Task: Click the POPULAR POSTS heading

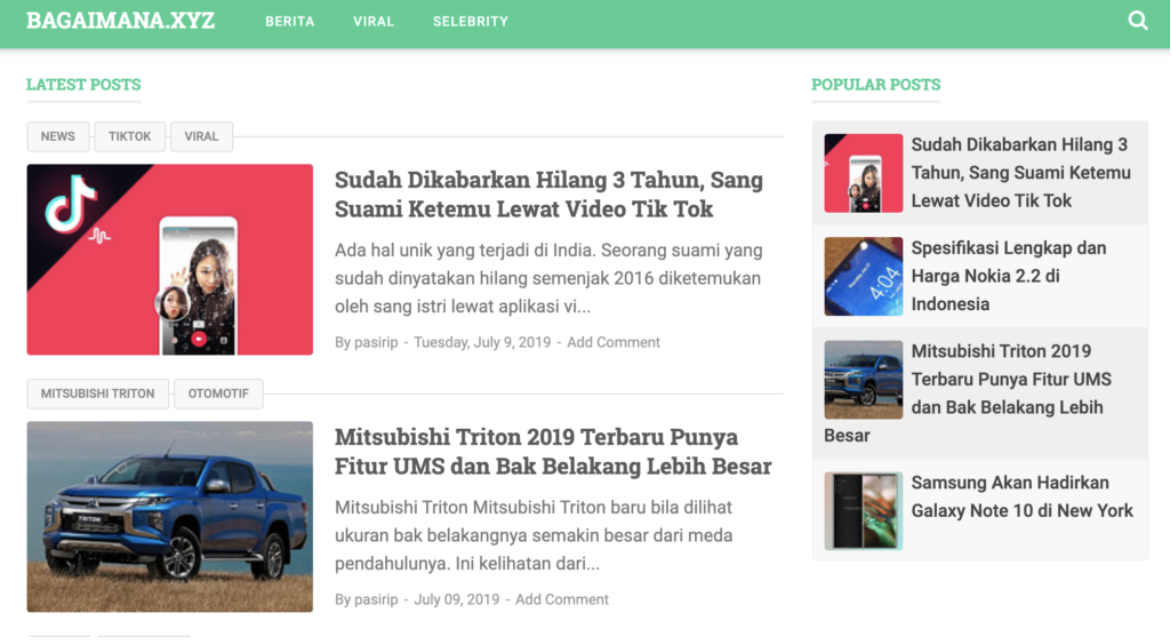Action: [x=876, y=84]
